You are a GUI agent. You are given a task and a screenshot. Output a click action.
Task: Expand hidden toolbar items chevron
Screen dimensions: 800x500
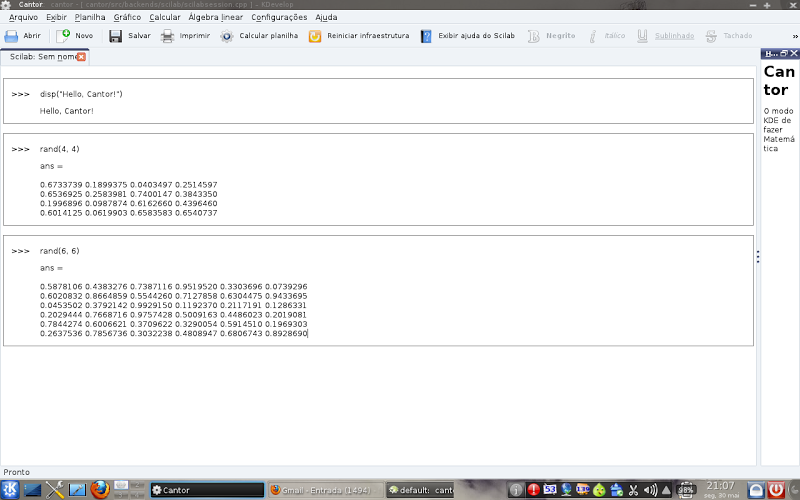click(795, 36)
